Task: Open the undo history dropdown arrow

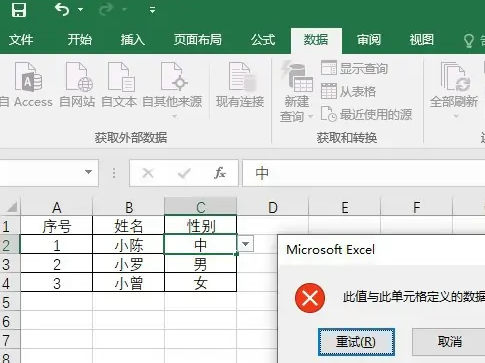Action: coord(80,10)
